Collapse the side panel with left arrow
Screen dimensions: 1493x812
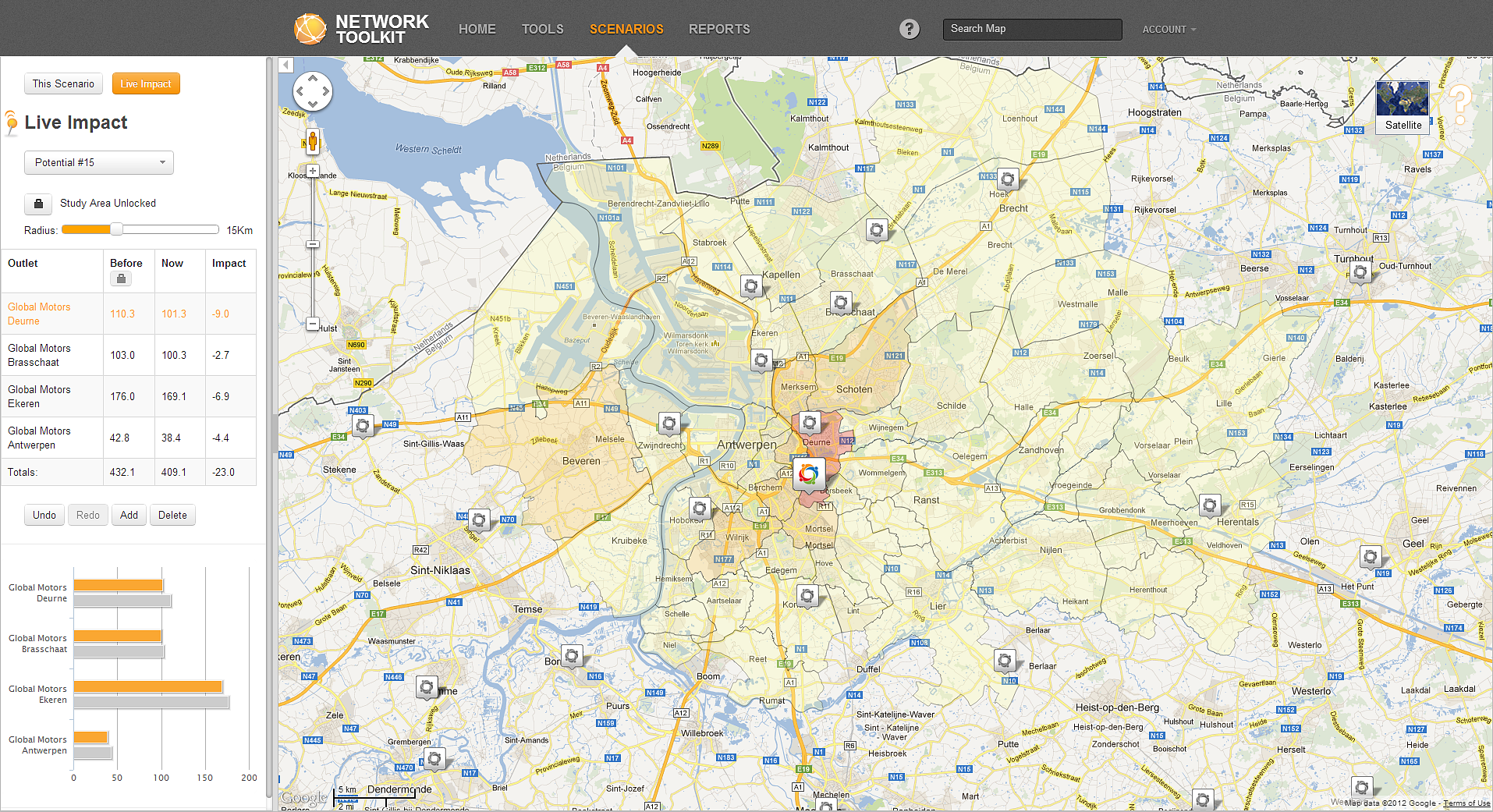[x=286, y=65]
